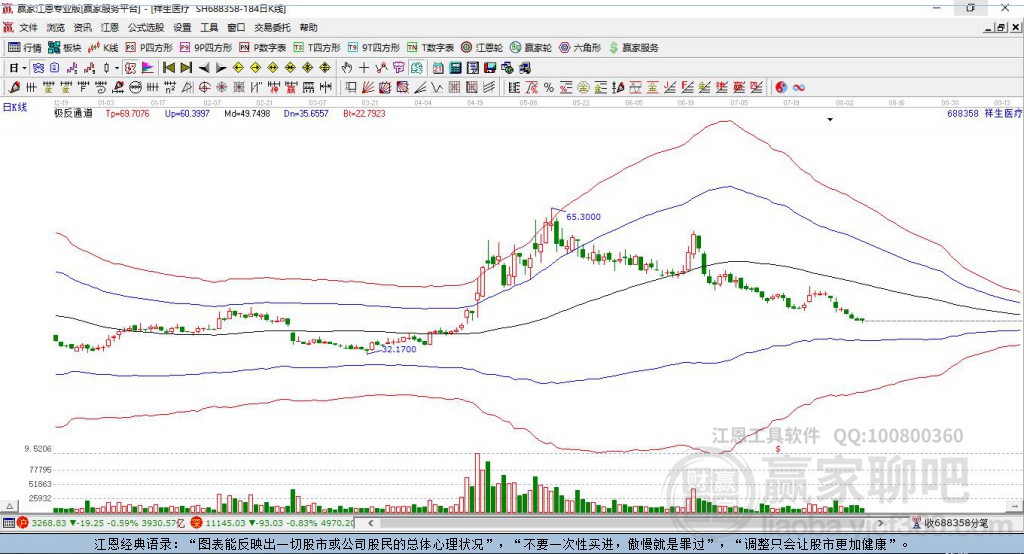This screenshot has height=554, width=1024.
Task: Select the hand pan tool
Action: pos(346,68)
